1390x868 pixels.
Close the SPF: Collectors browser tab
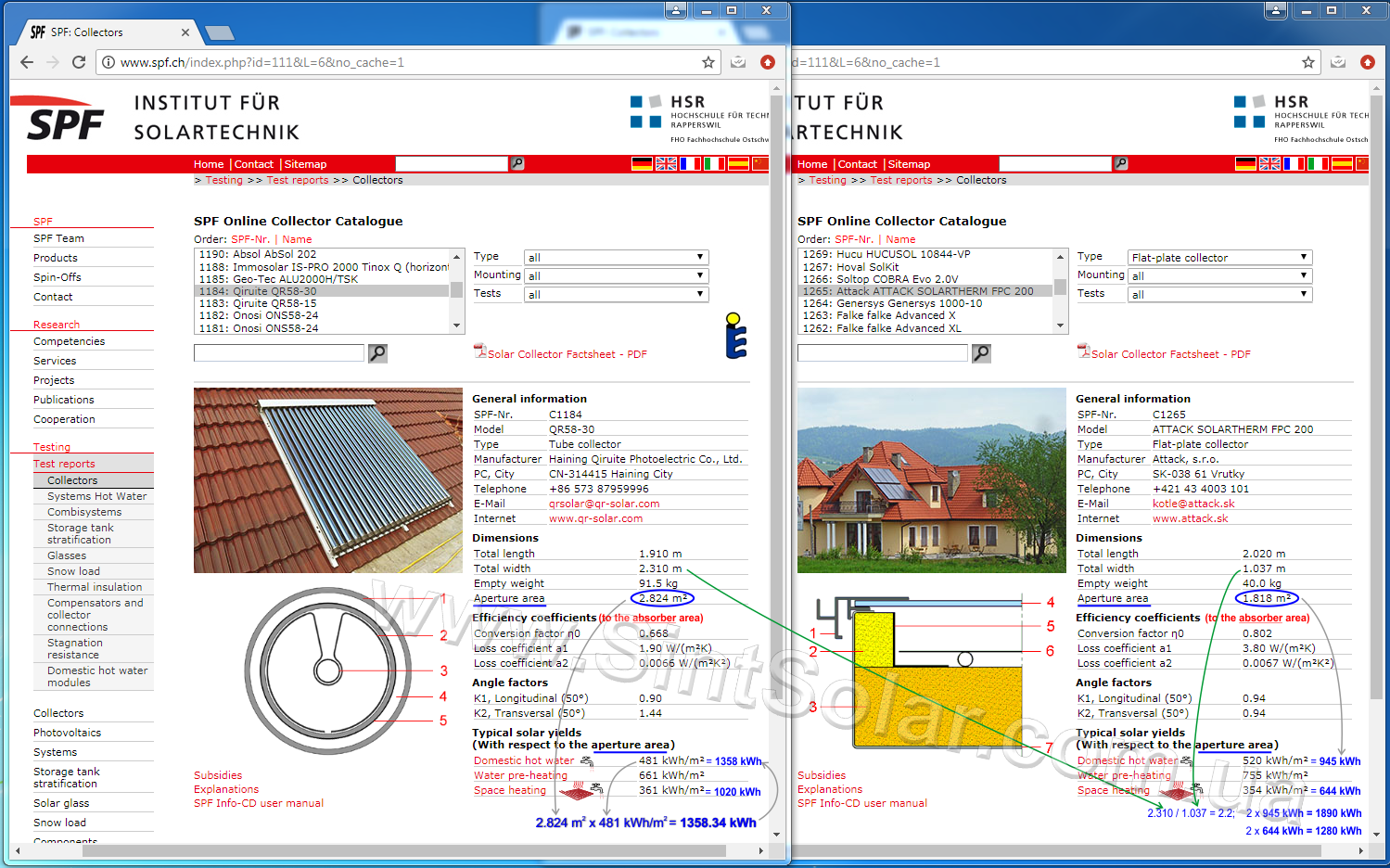coord(185,32)
